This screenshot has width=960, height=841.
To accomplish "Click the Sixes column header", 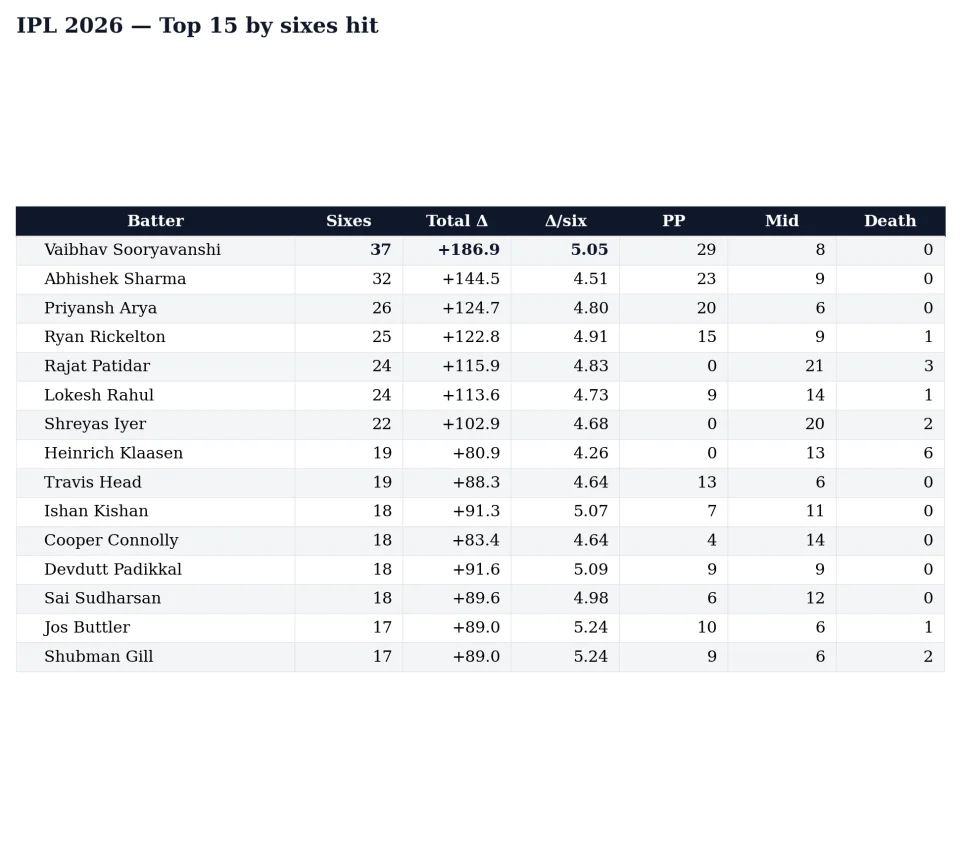I will [x=348, y=221].
